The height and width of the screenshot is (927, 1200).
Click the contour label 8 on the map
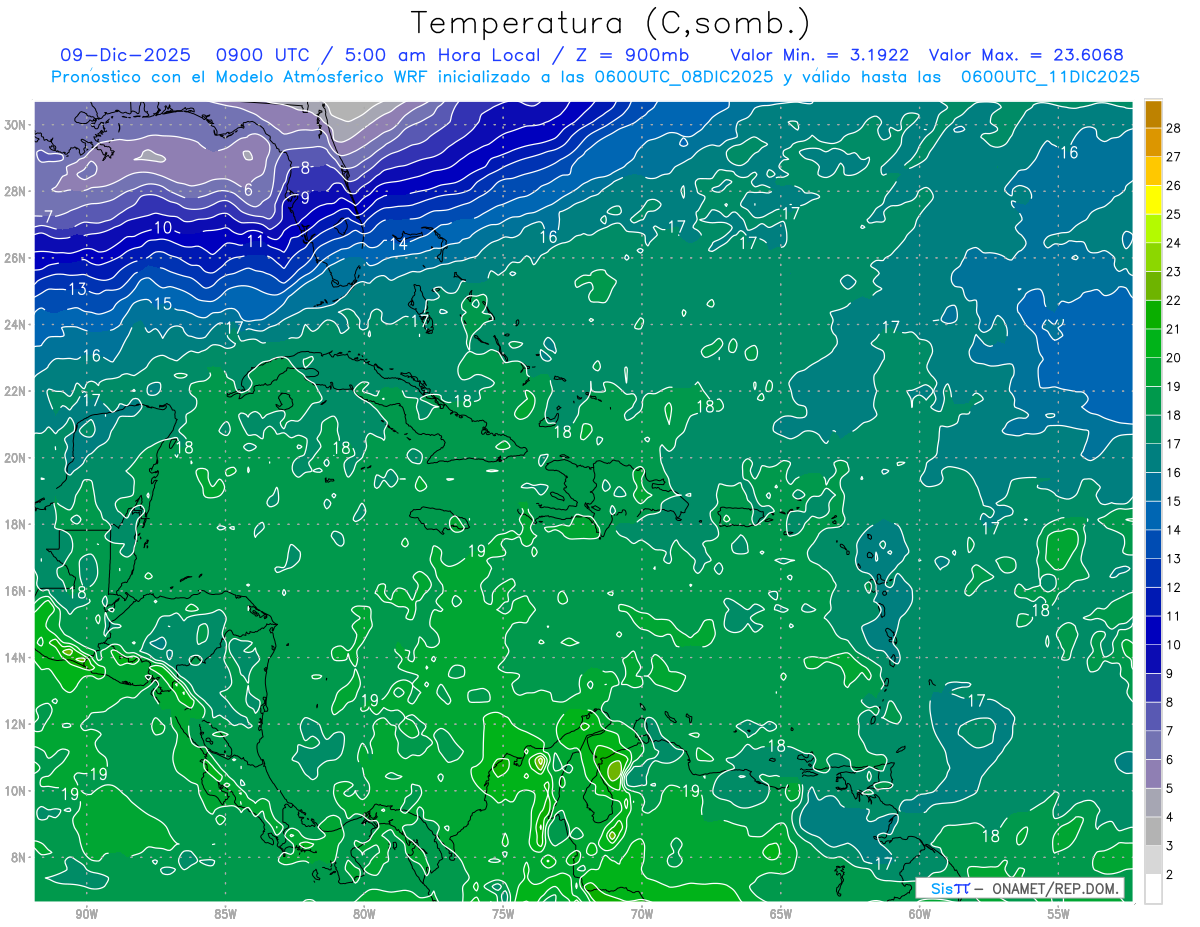(305, 168)
